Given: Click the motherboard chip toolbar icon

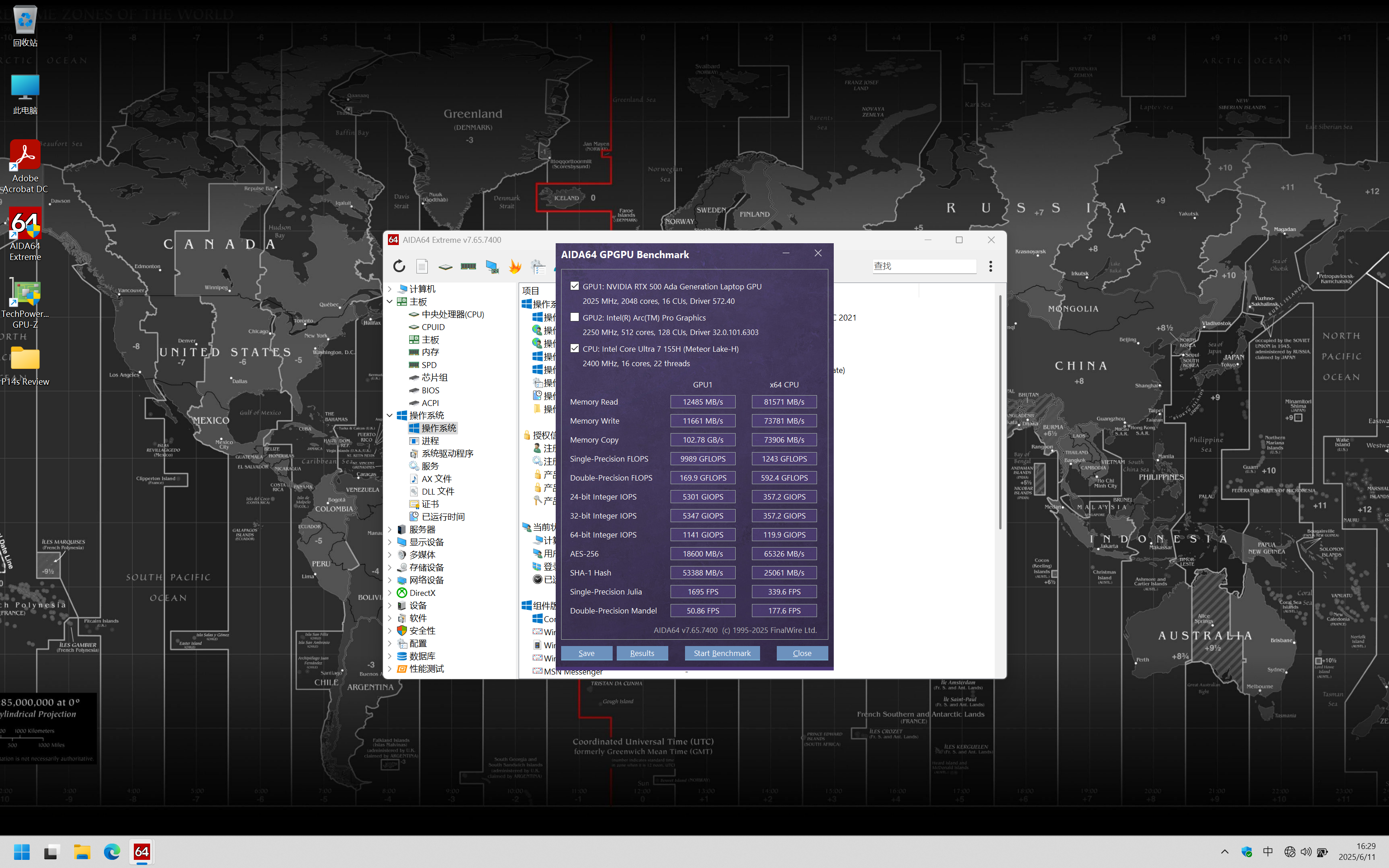Looking at the screenshot, I should click(x=445, y=266).
